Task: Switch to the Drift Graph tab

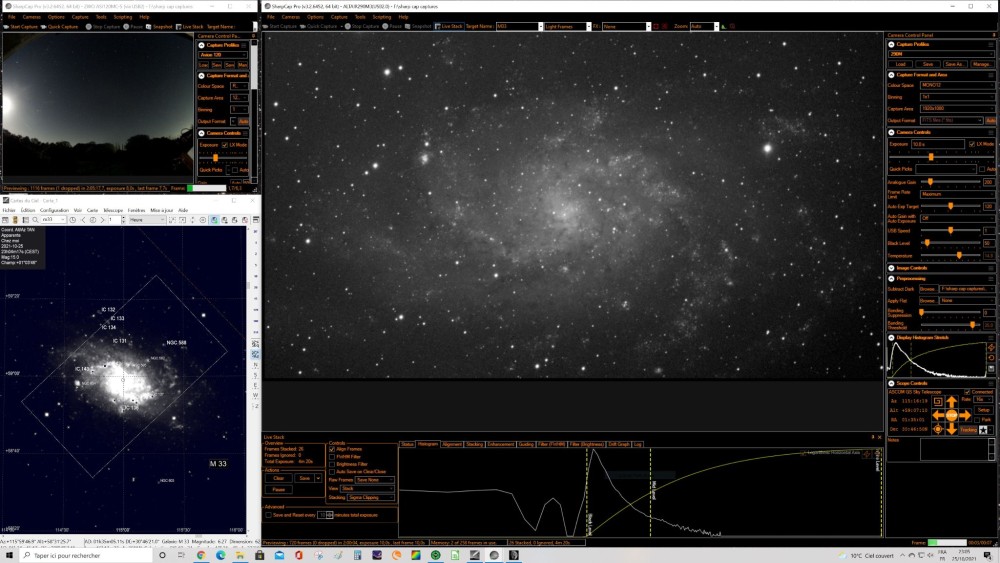Action: tap(619, 444)
